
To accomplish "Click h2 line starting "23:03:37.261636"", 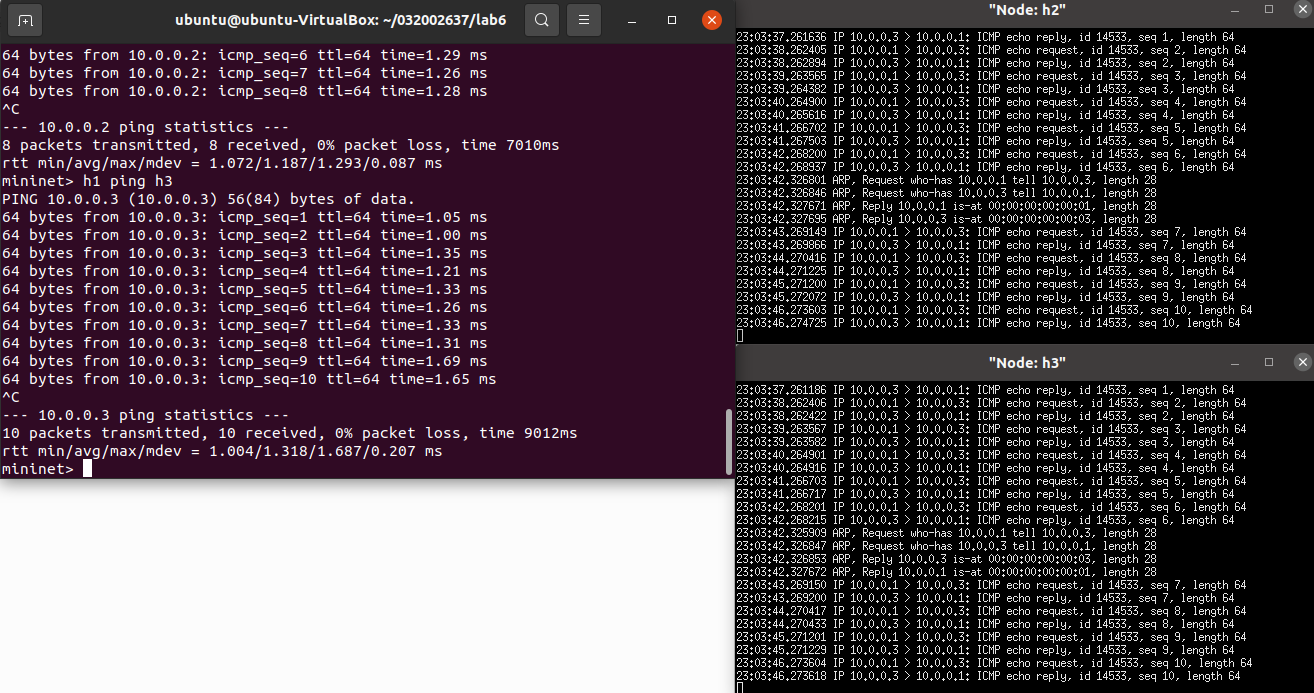I will click(x=986, y=37).
